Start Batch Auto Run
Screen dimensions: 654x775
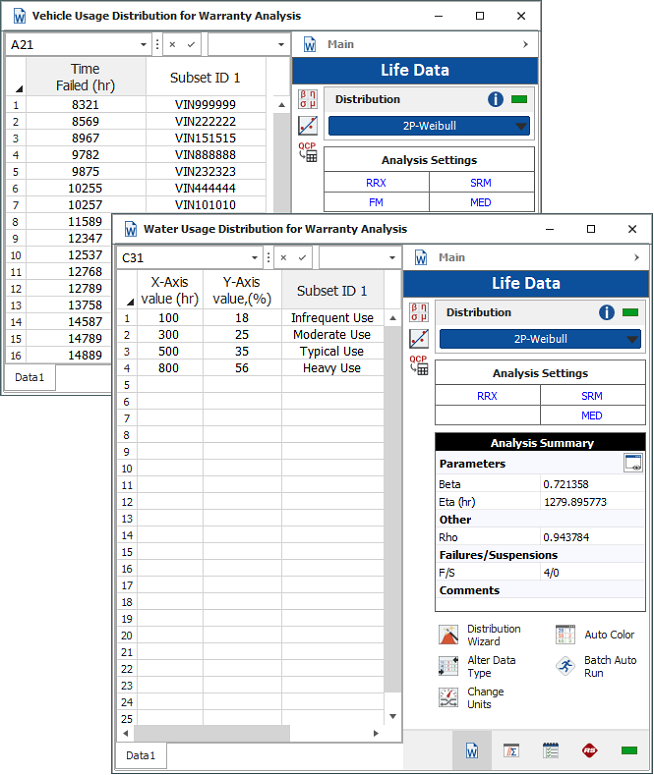[566, 667]
